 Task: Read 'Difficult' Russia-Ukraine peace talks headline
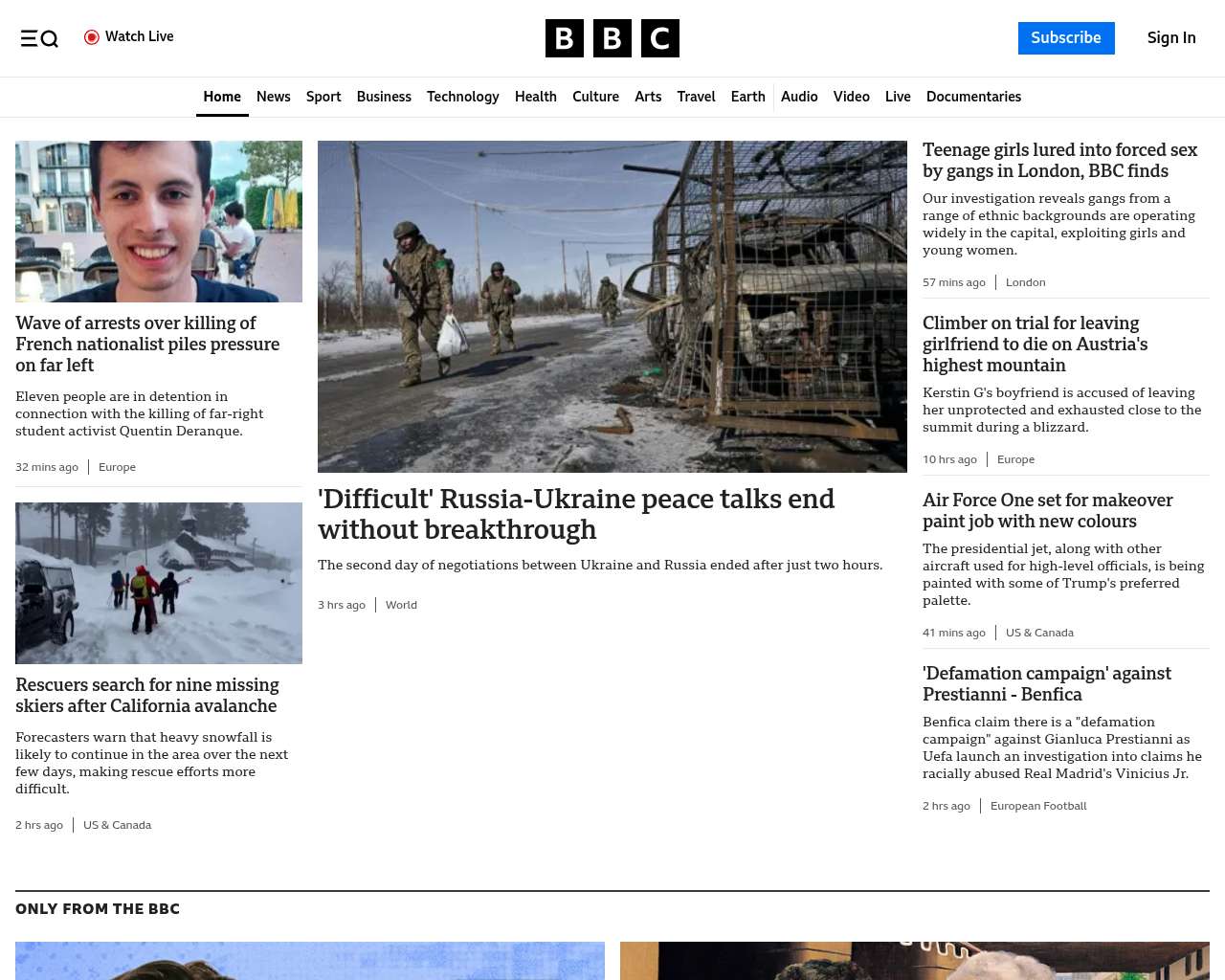tap(575, 514)
